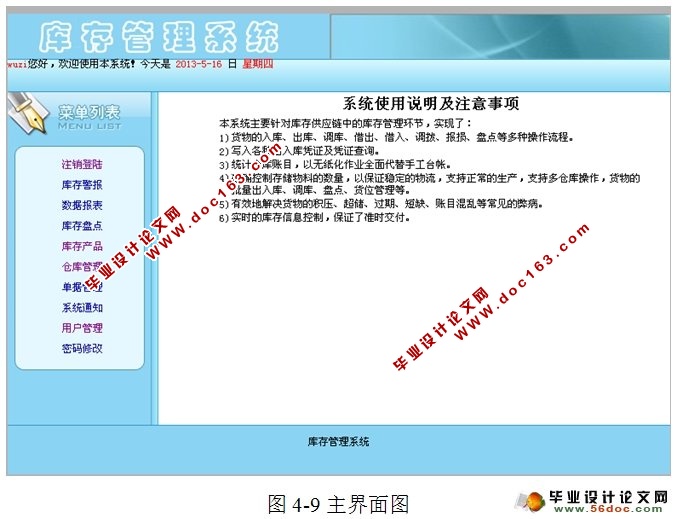Open the 库存警报 menu link
Viewport: 678px width, 519px height.
coord(82,185)
